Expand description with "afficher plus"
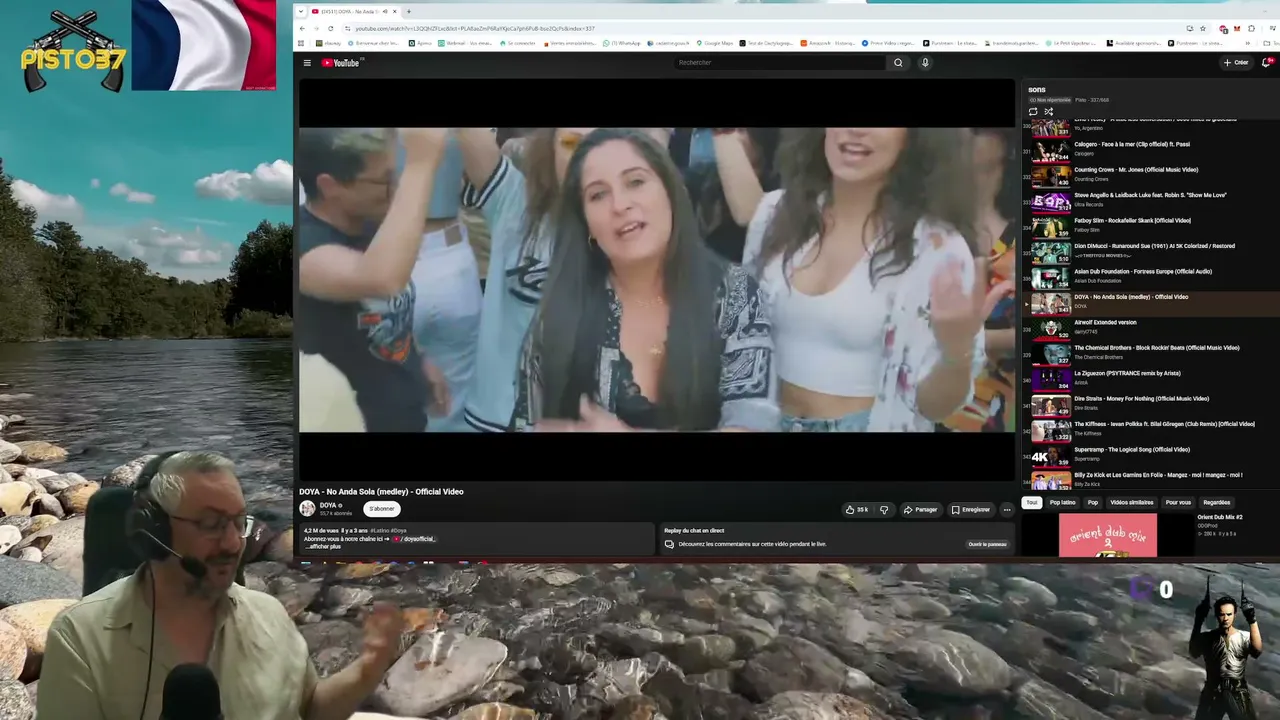Viewport: 1280px width, 720px height. pos(323,546)
